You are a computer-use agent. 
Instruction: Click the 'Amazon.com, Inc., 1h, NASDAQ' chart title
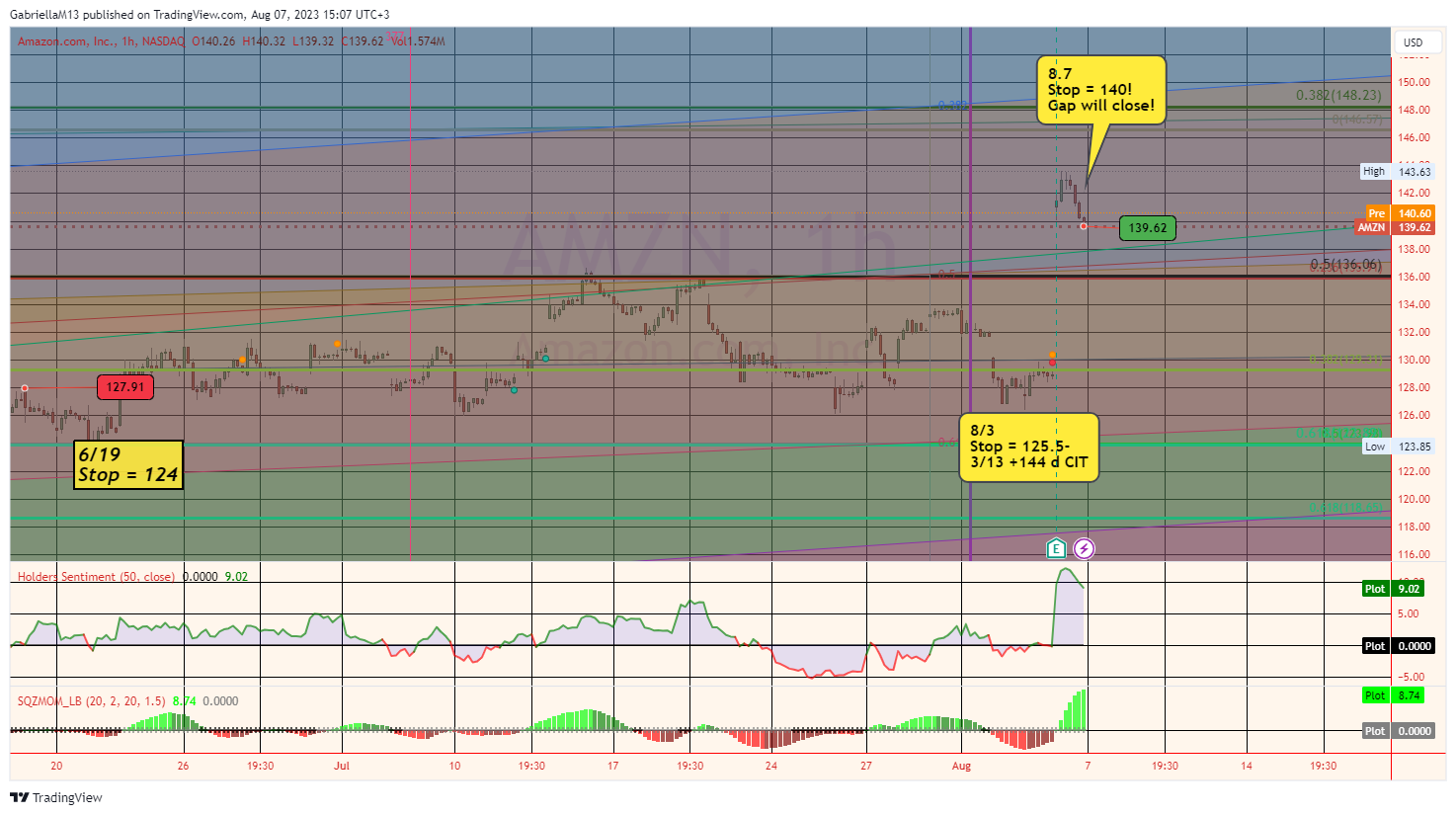pyautogui.click(x=101, y=41)
